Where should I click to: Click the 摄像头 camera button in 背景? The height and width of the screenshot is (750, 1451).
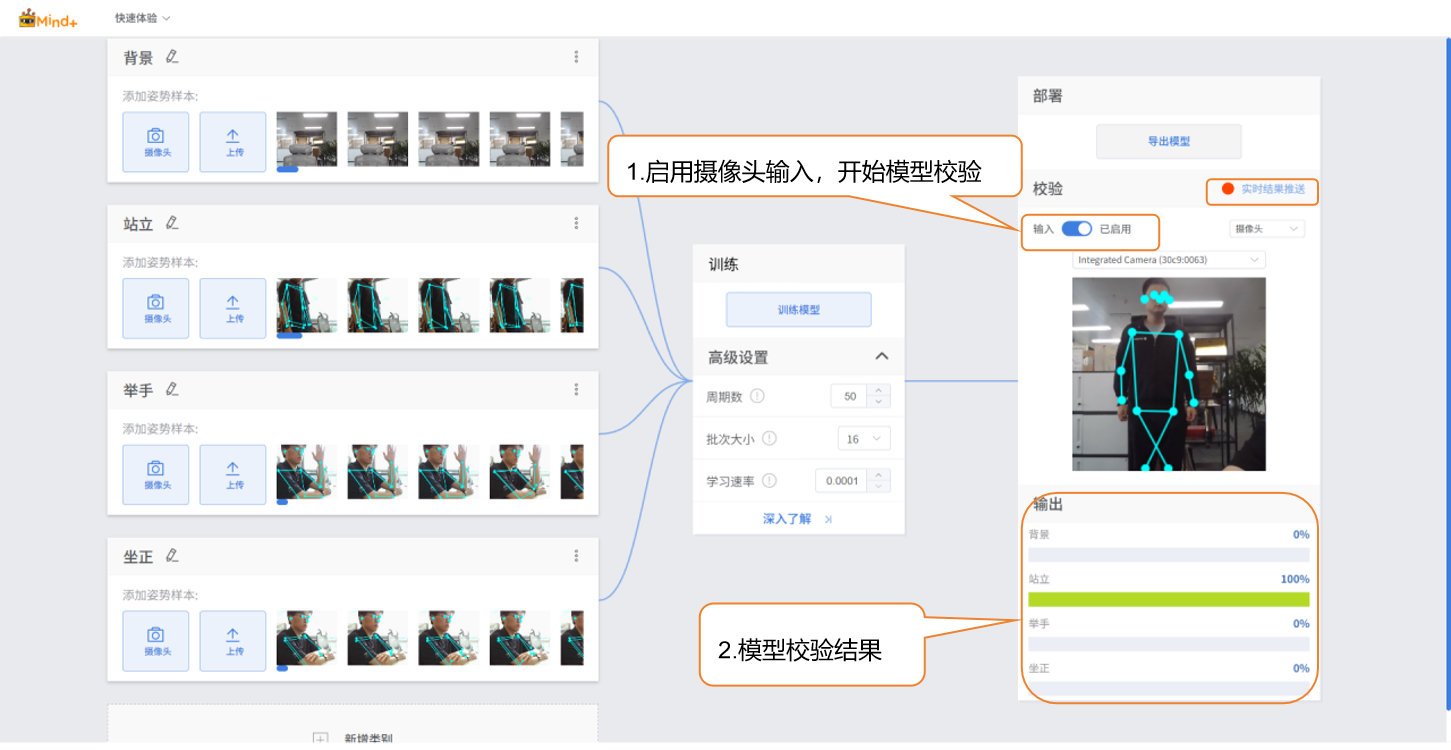156,142
